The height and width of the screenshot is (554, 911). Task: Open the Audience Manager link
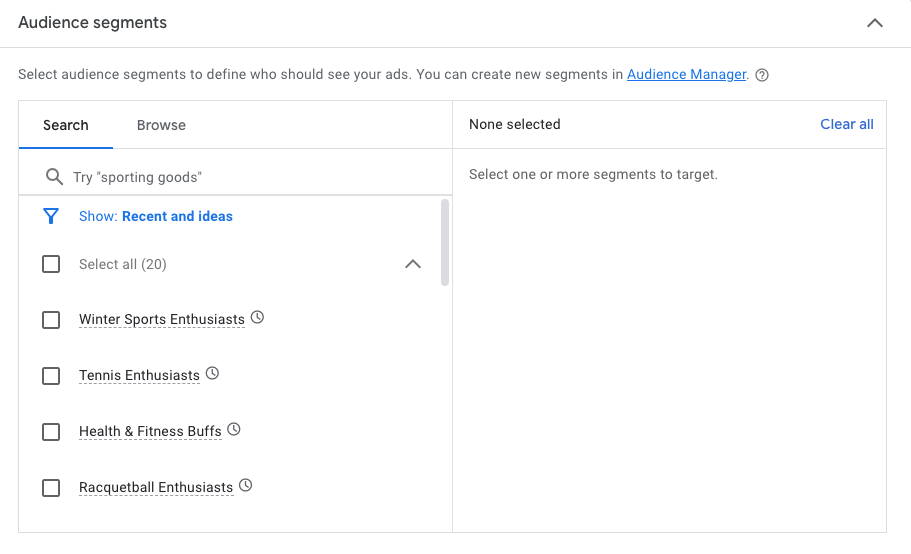pos(686,74)
